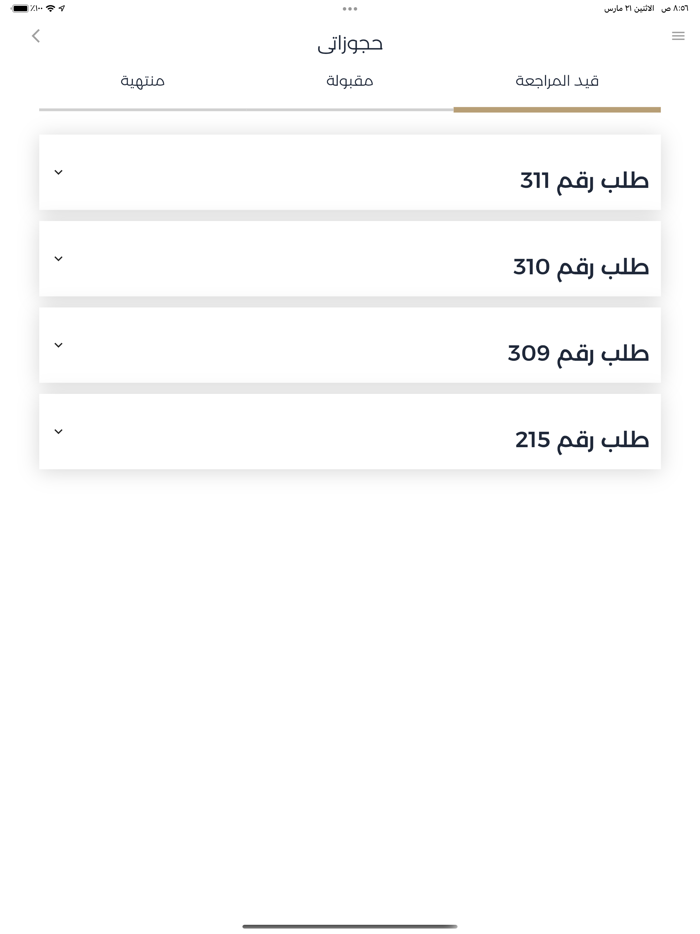Select the قيد المراجعة tab
The height and width of the screenshot is (934, 700).
pyautogui.click(x=556, y=80)
